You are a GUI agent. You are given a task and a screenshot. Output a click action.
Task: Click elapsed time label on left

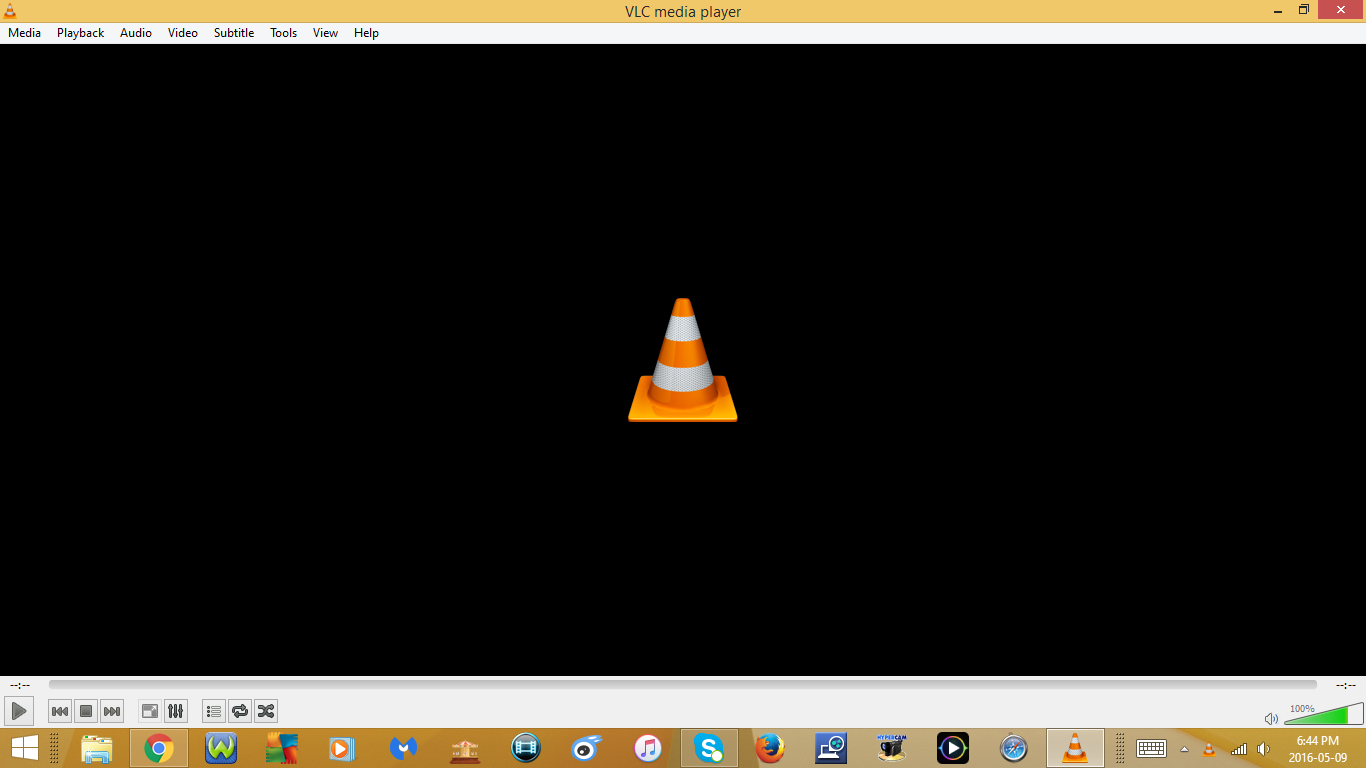[x=20, y=685]
